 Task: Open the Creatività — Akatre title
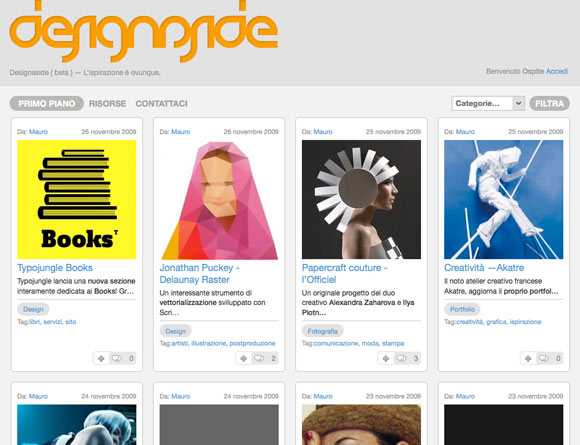click(x=484, y=268)
